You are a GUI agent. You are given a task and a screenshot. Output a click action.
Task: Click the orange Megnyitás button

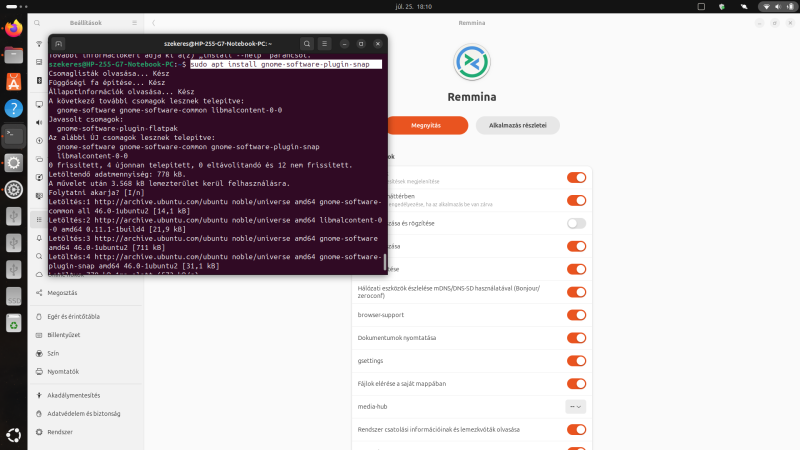pyautogui.click(x=427, y=126)
